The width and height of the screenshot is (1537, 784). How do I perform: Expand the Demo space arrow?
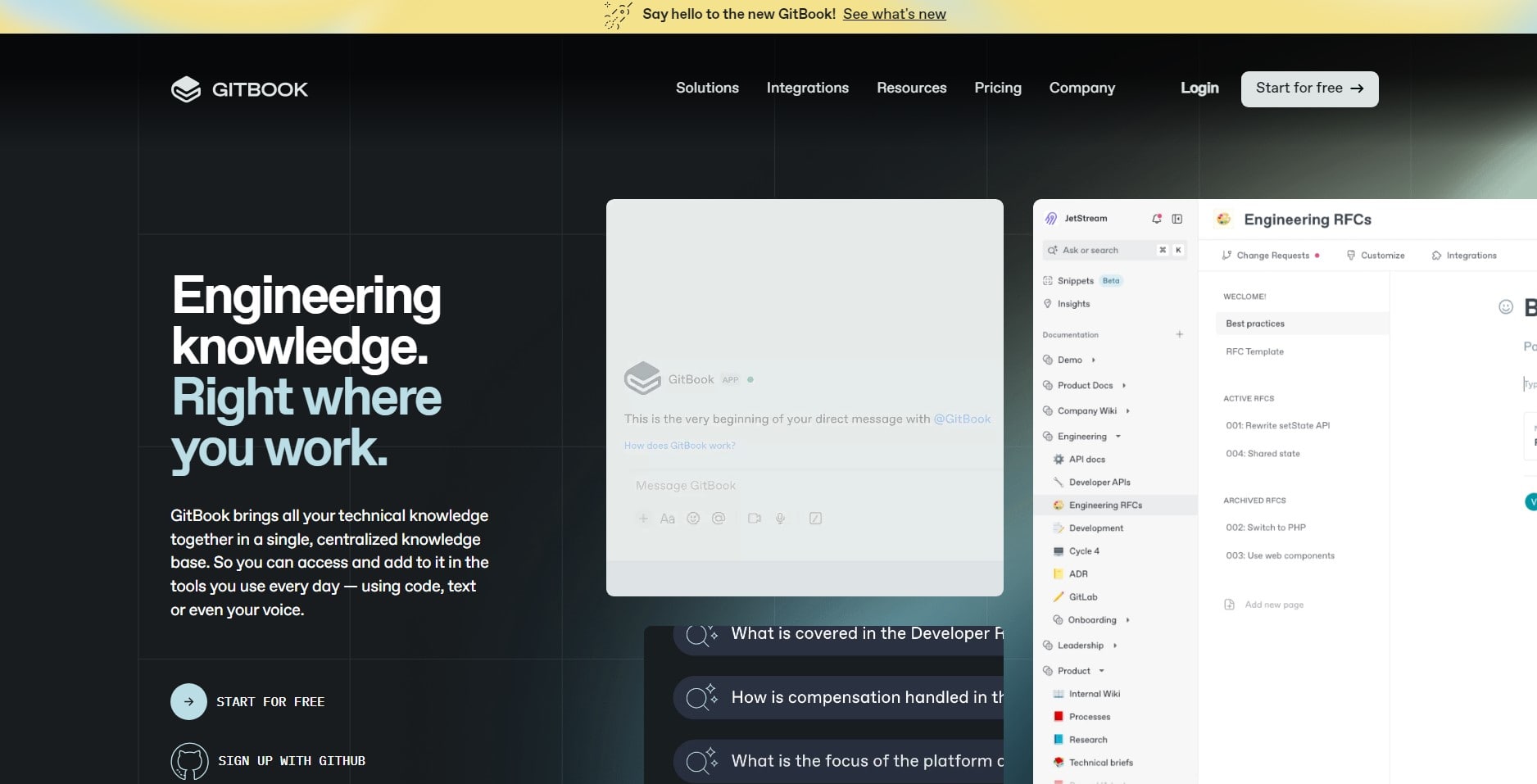pos(1094,360)
